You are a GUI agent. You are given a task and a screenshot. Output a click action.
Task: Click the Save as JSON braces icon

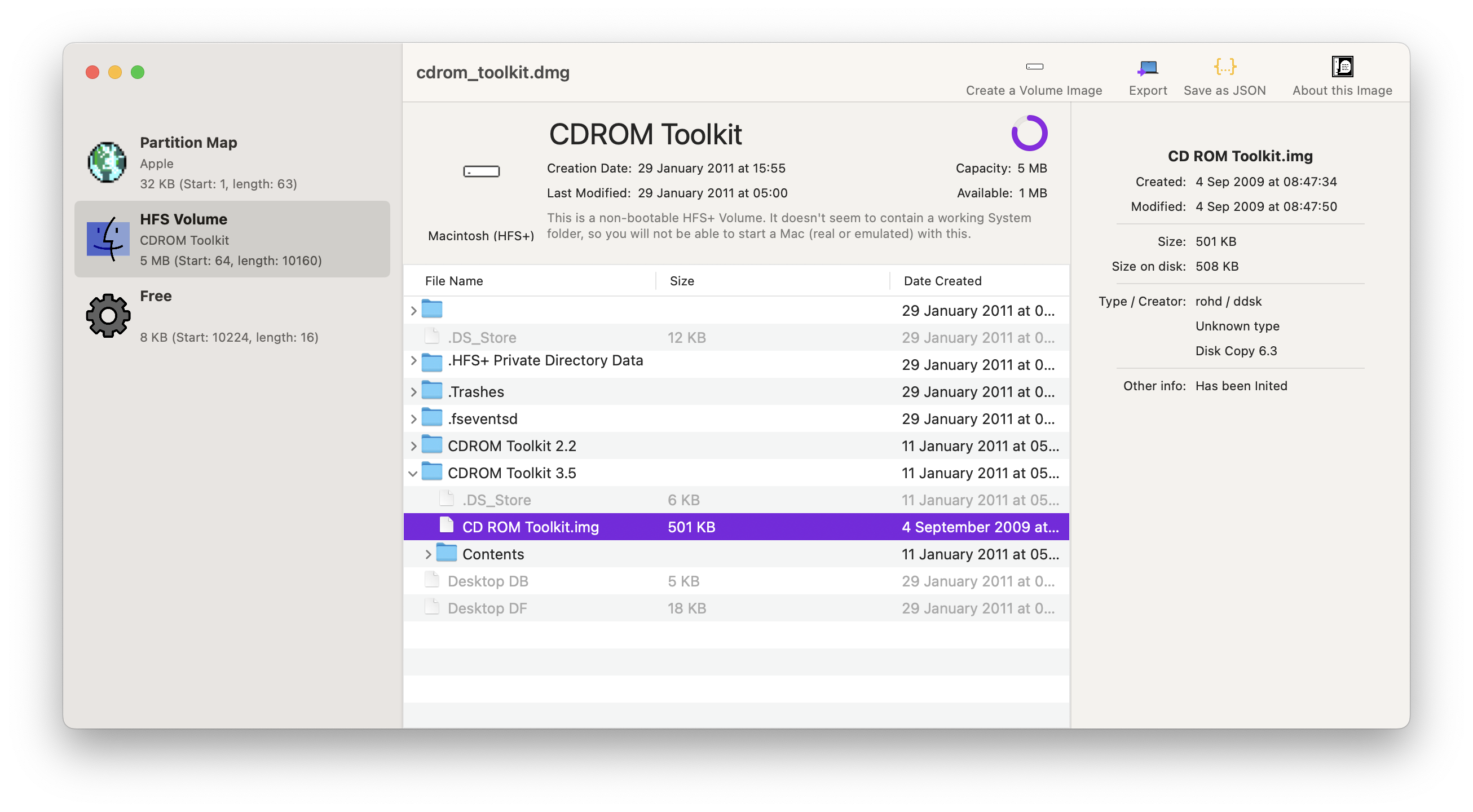tap(1224, 67)
